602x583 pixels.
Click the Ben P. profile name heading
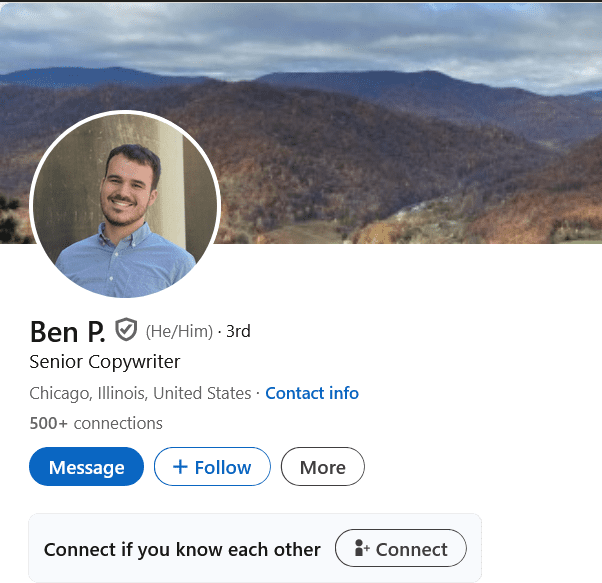click(x=67, y=332)
